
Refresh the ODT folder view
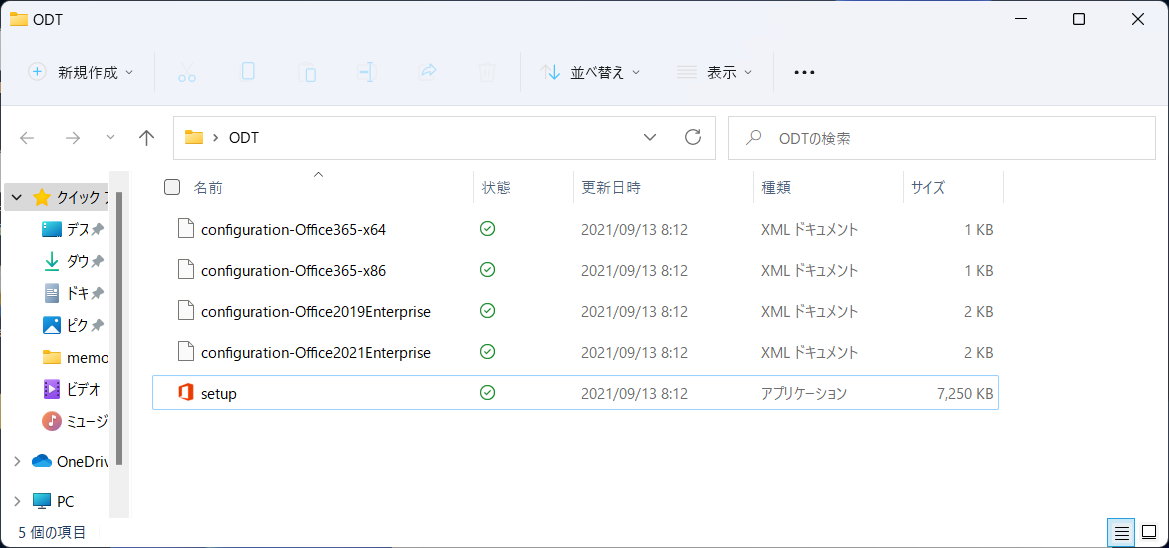(x=693, y=137)
